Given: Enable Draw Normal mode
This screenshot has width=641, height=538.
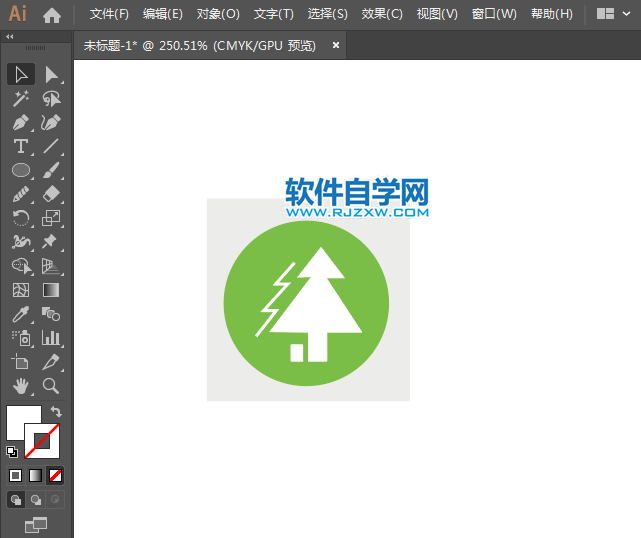Looking at the screenshot, I should [x=16, y=500].
